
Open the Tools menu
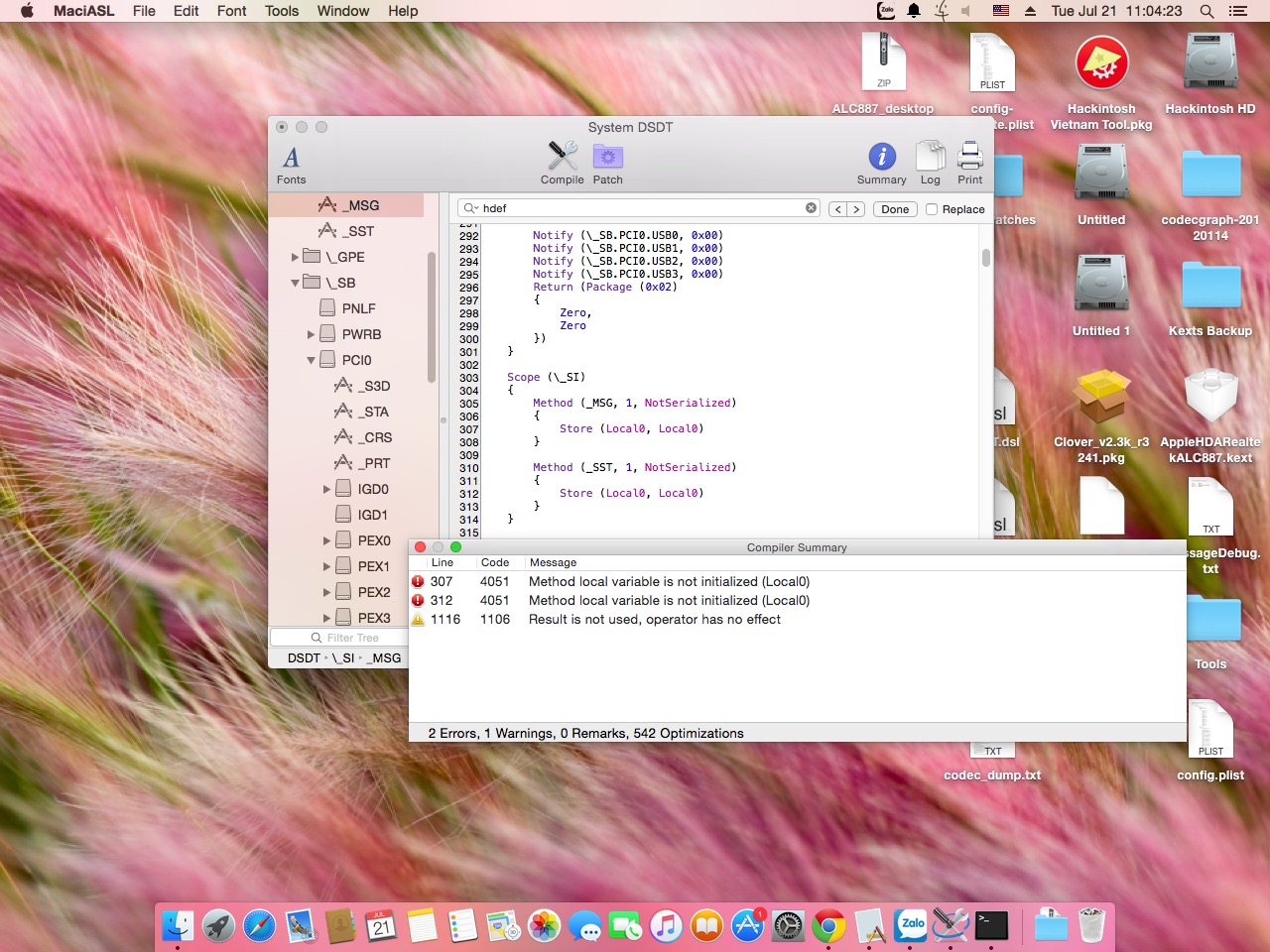282,11
